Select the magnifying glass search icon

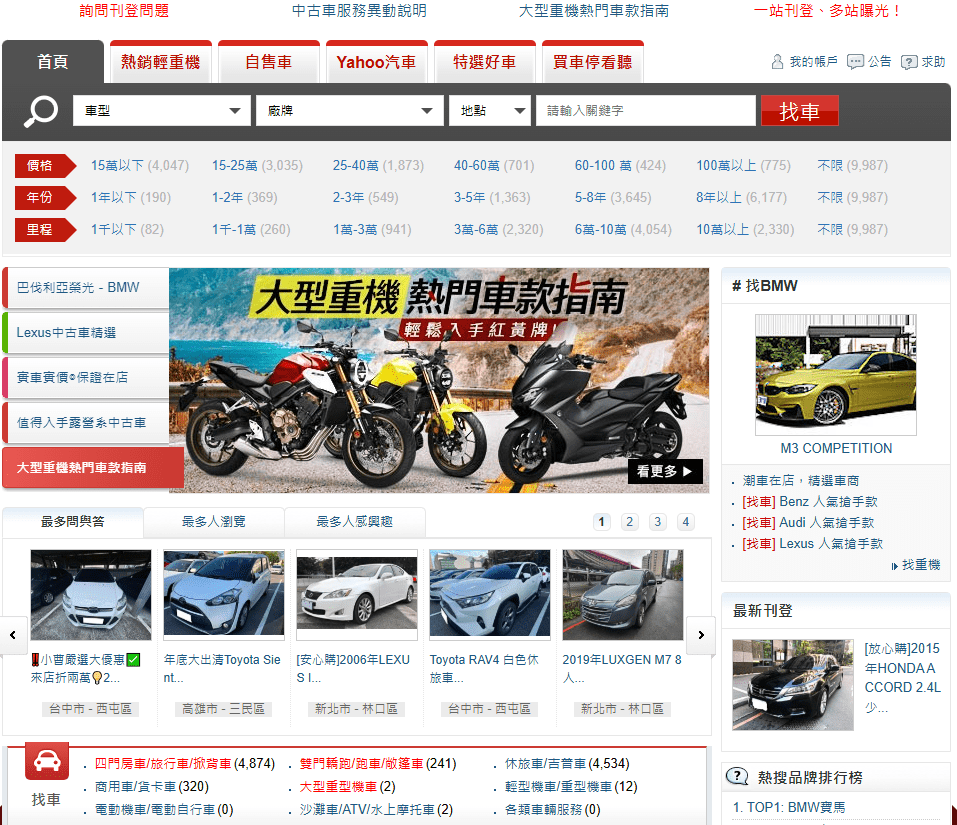point(40,111)
